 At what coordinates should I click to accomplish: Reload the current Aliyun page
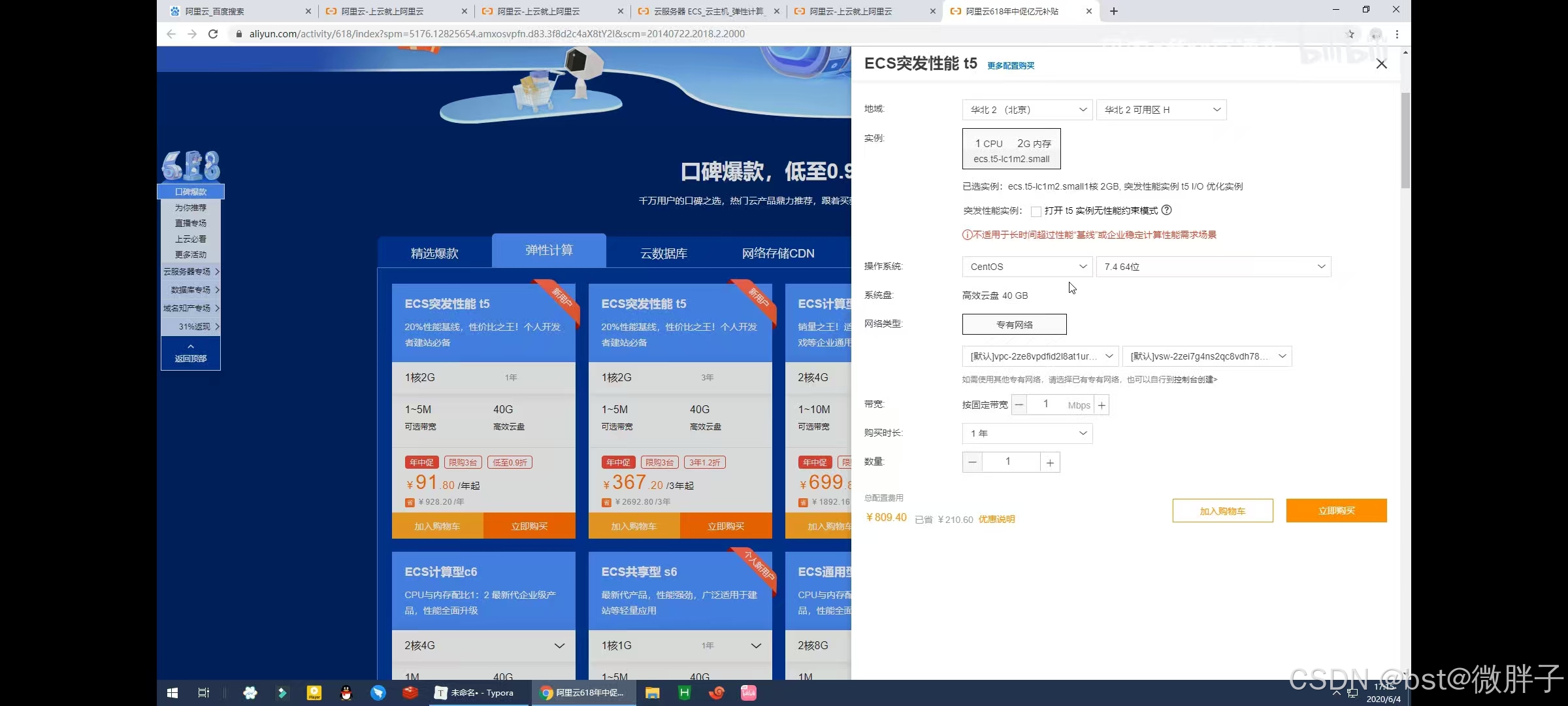(x=213, y=33)
